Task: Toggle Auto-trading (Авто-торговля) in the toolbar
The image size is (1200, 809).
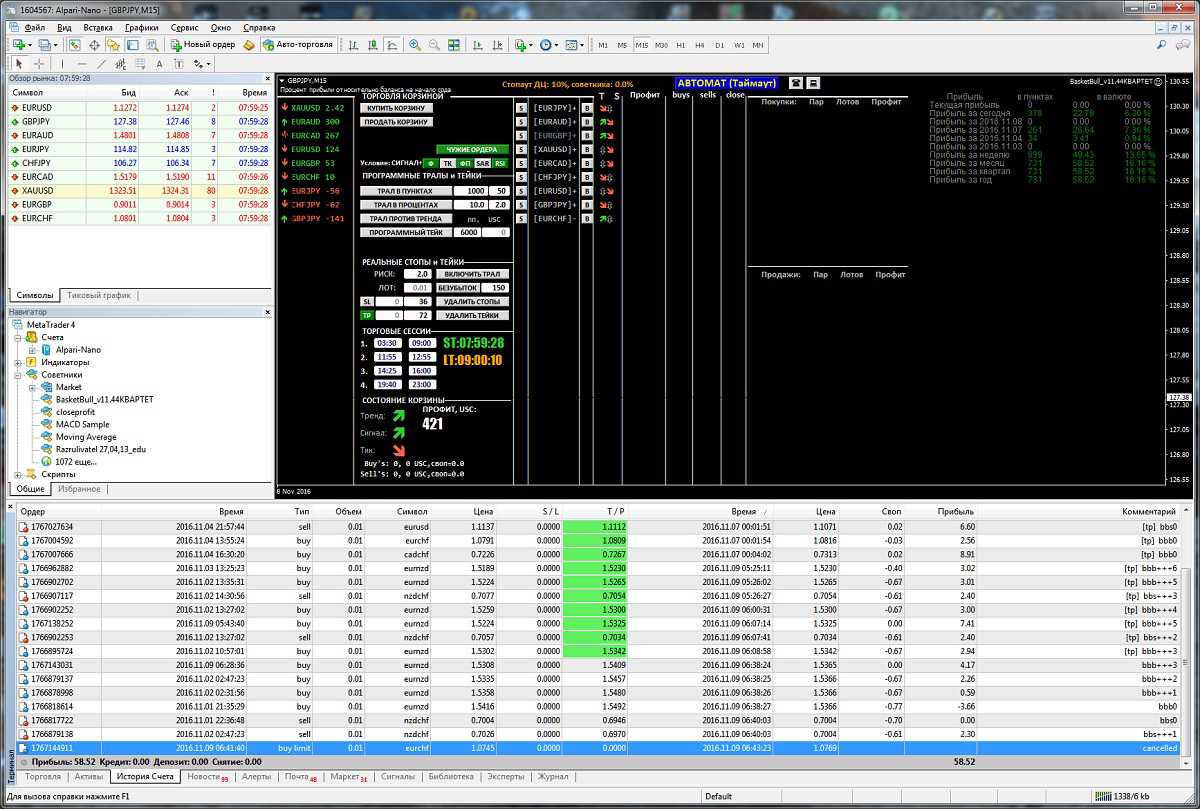Action: coord(298,45)
